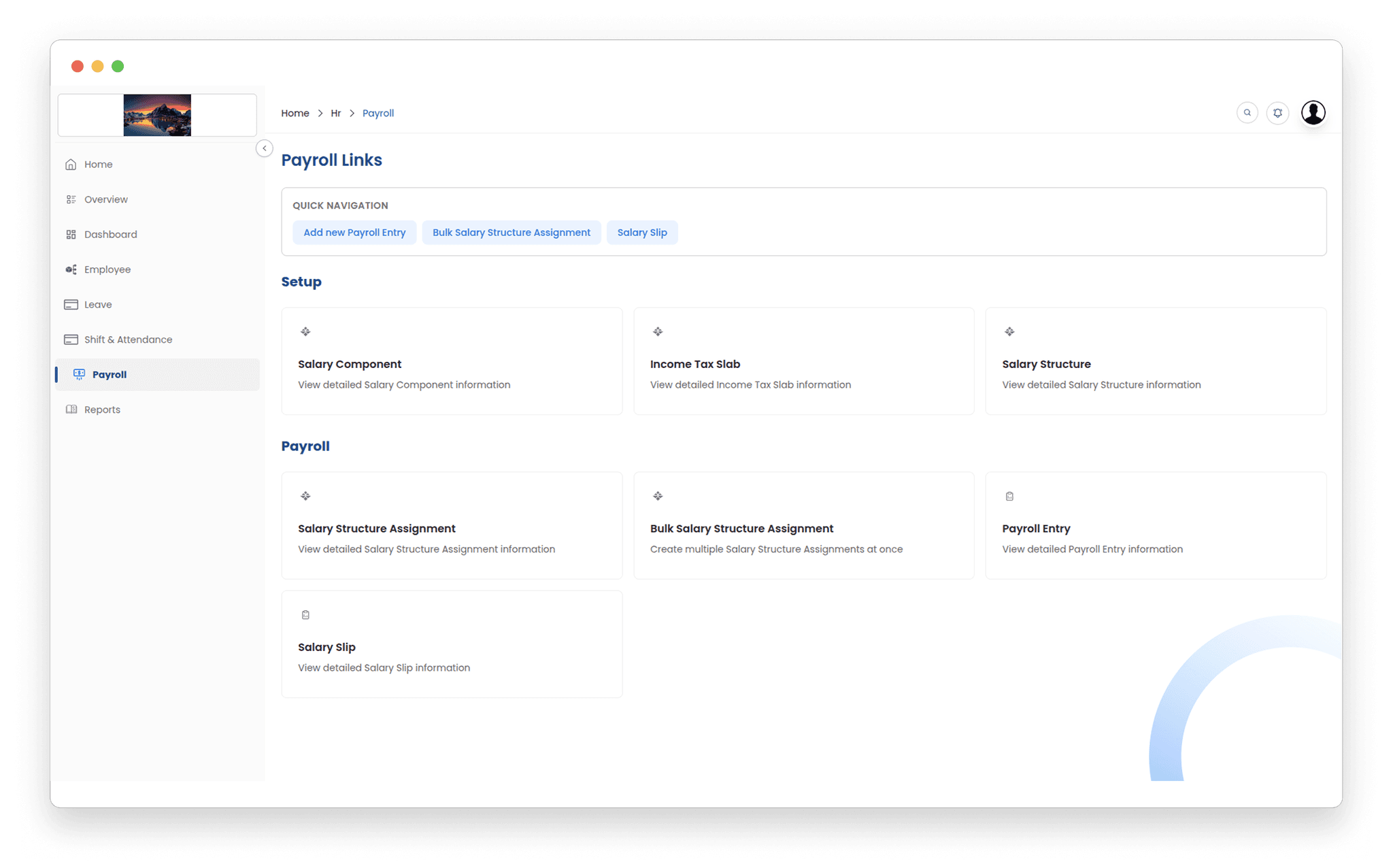
Task: Open the Bulk Salary Structure Assignment card
Action: [803, 526]
